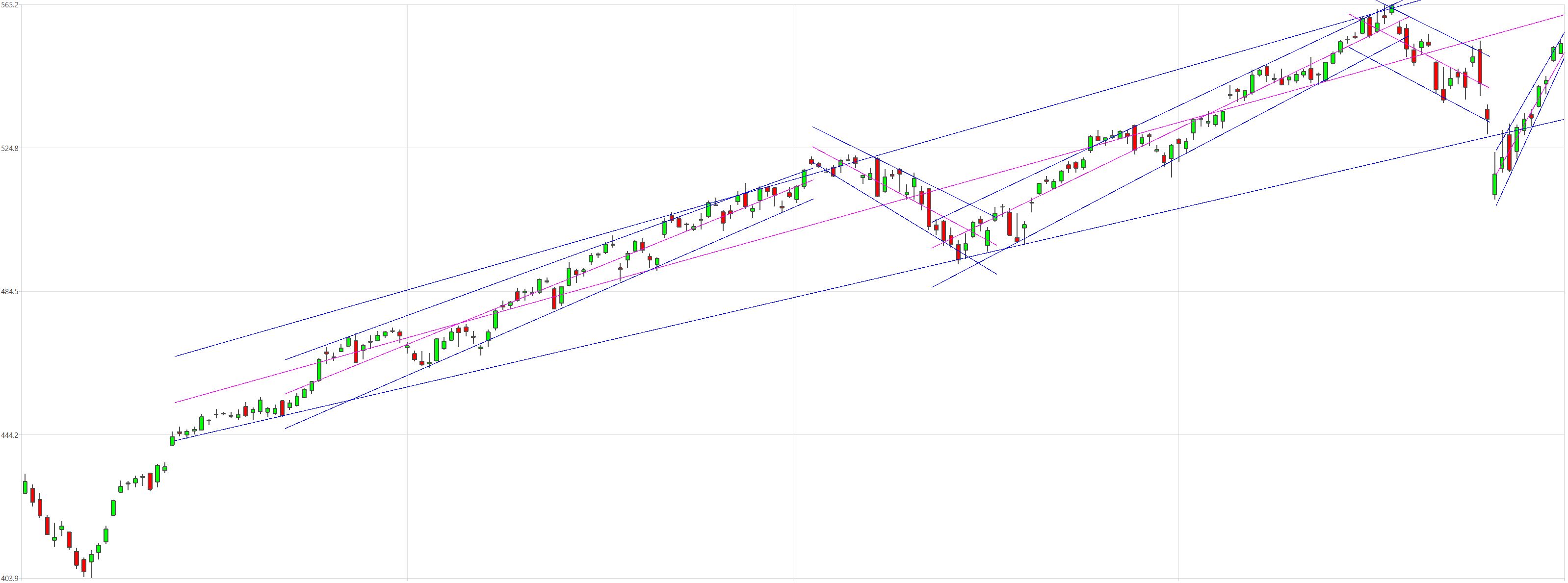Viewport: 1568px width, 583px height.
Task: Select the 484.5 price axis label
Action: [10, 291]
